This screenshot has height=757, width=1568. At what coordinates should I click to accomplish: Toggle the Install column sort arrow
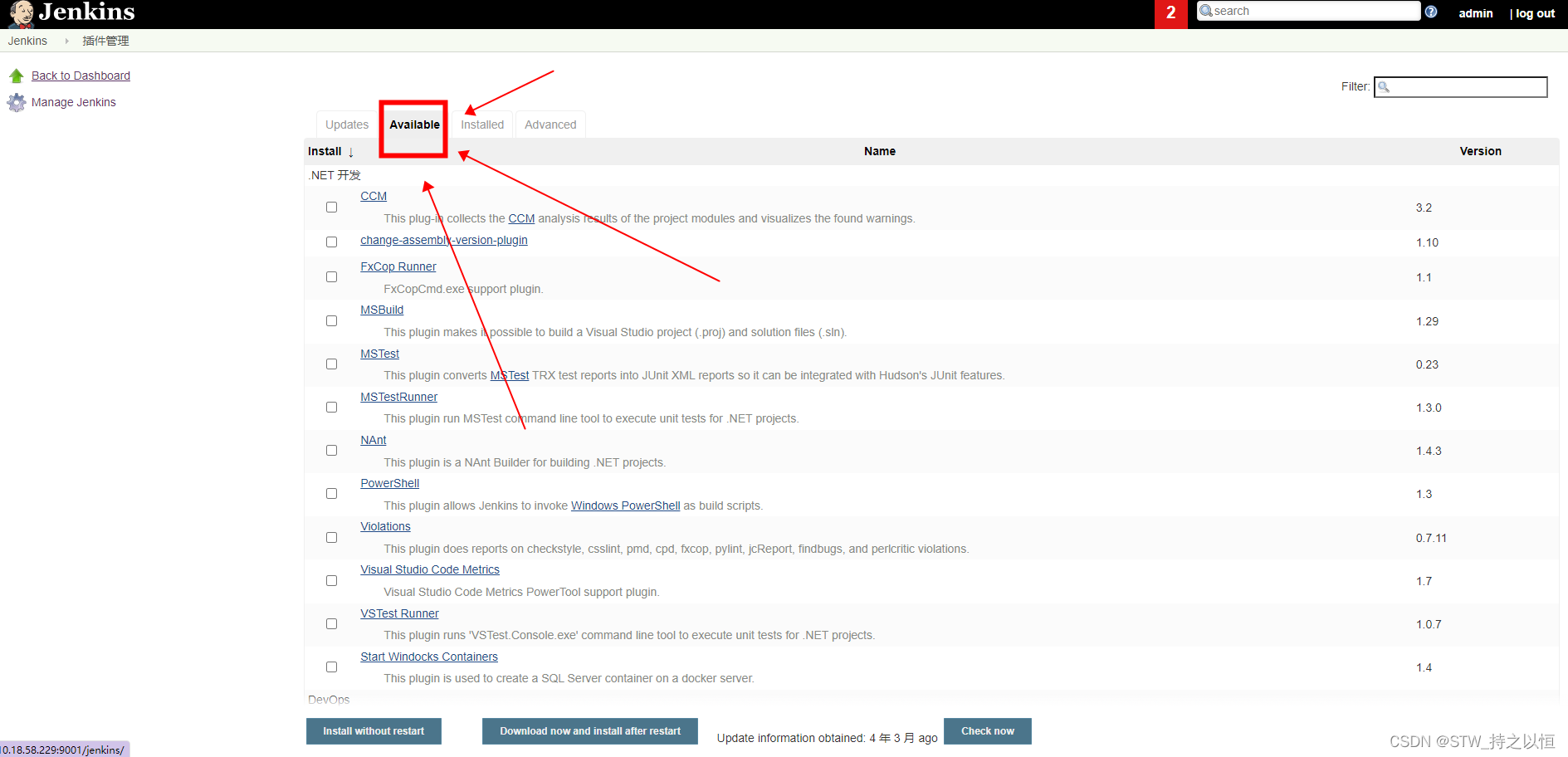tap(350, 151)
